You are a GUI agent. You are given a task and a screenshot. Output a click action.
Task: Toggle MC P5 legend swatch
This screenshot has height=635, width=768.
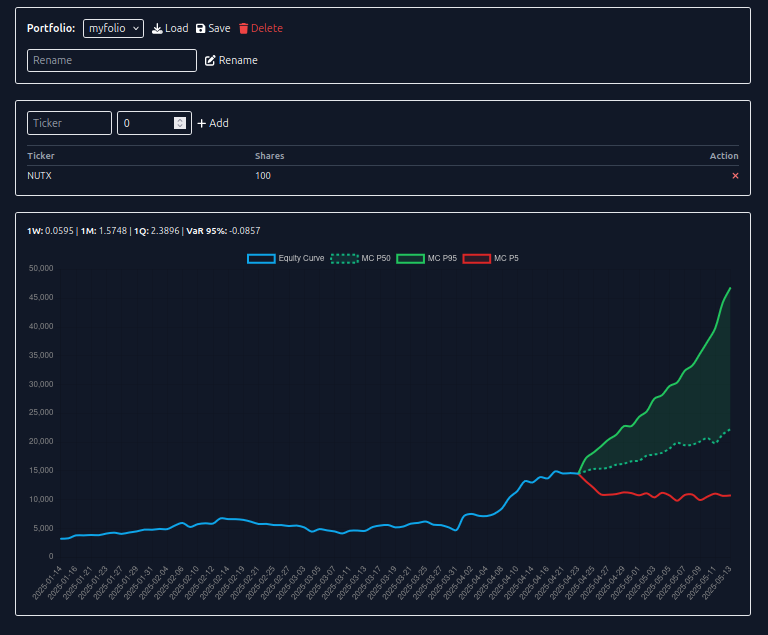click(x=477, y=259)
